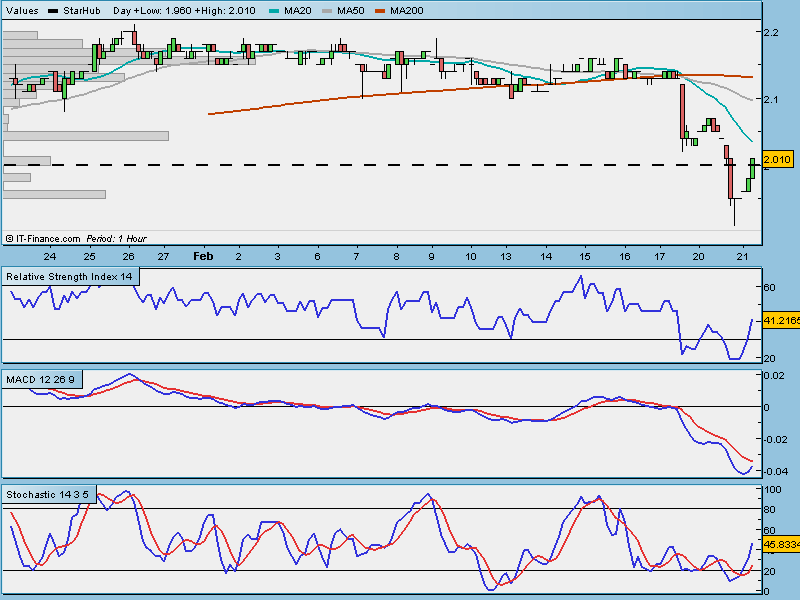Click the -0.04 level on the MACD axis

[x=776, y=471]
